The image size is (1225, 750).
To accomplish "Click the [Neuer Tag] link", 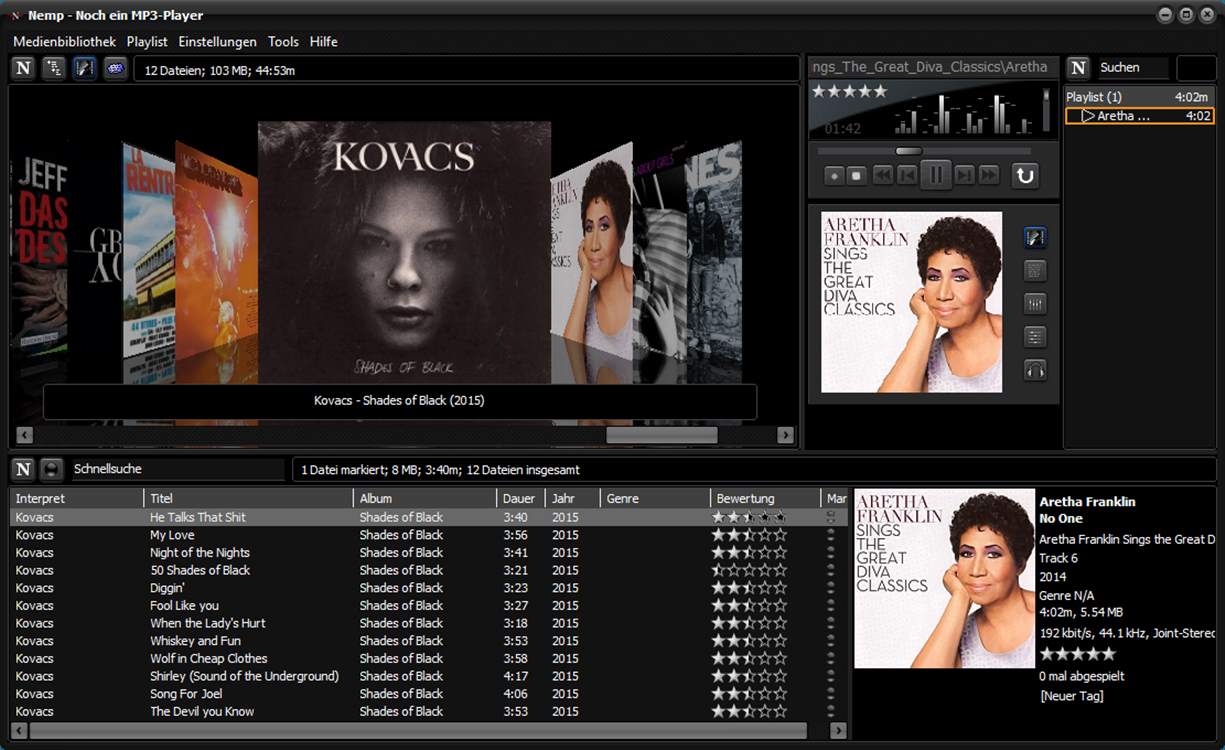I will tap(1071, 696).
